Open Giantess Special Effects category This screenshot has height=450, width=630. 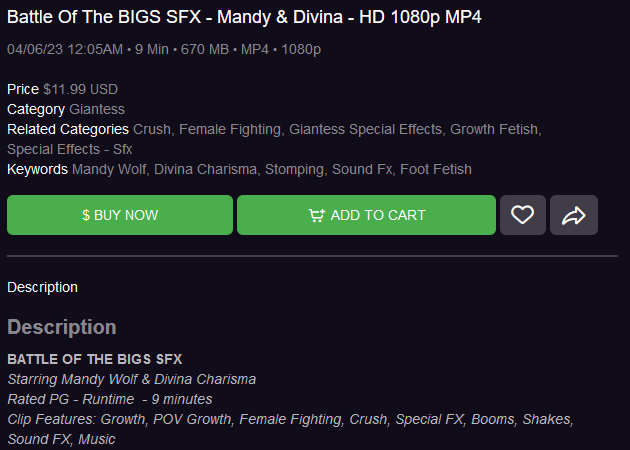366,129
